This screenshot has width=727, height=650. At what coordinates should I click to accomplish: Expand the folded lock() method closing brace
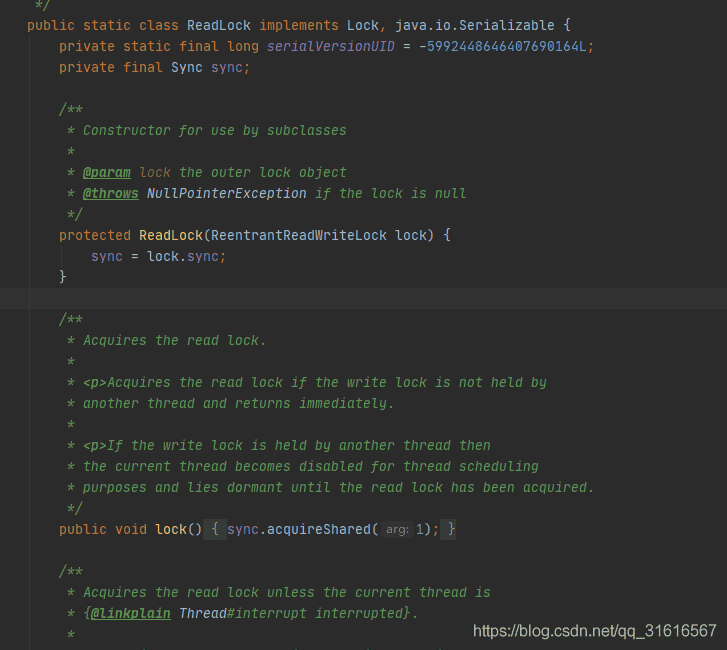451,529
